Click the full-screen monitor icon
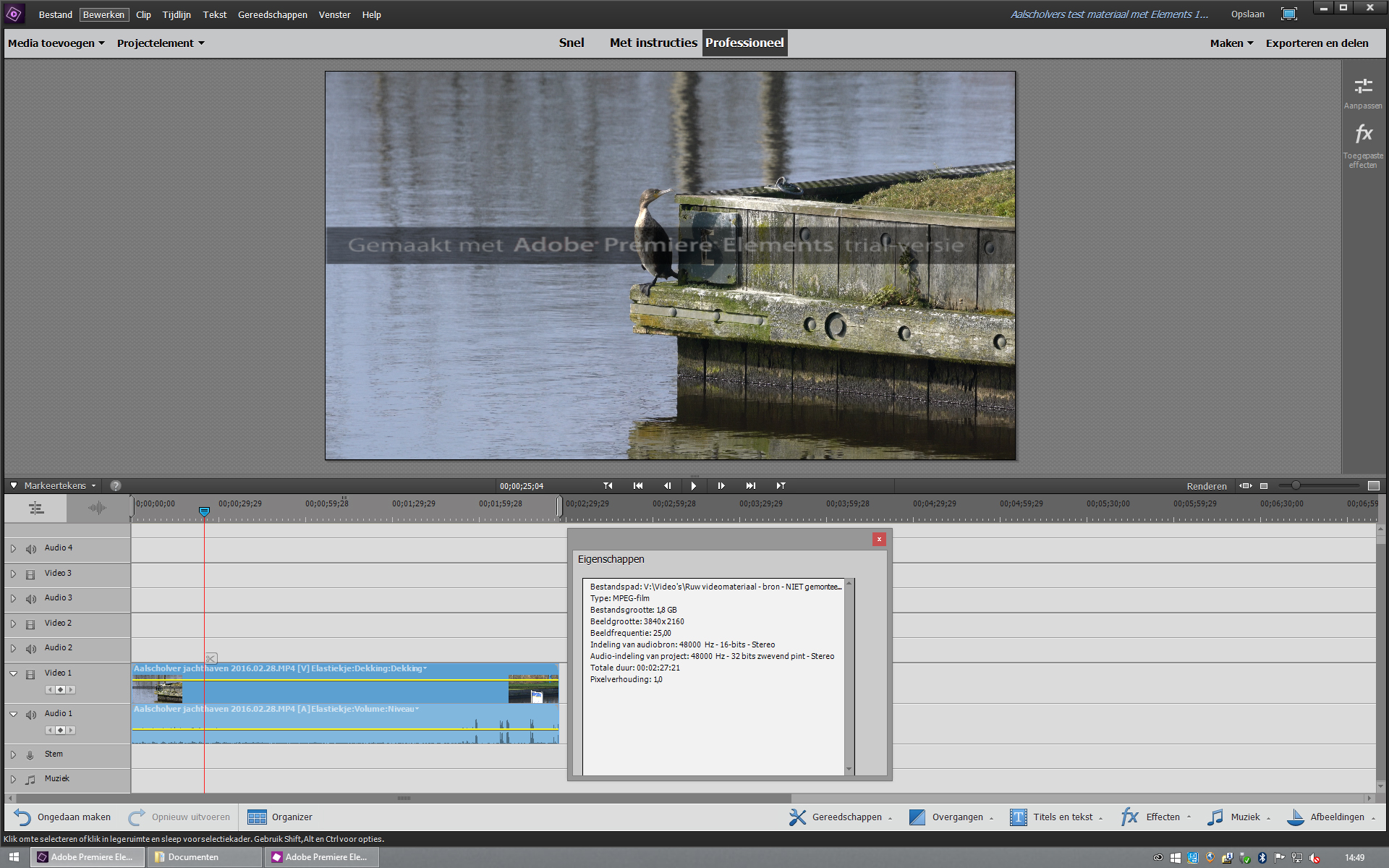 [1288, 14]
